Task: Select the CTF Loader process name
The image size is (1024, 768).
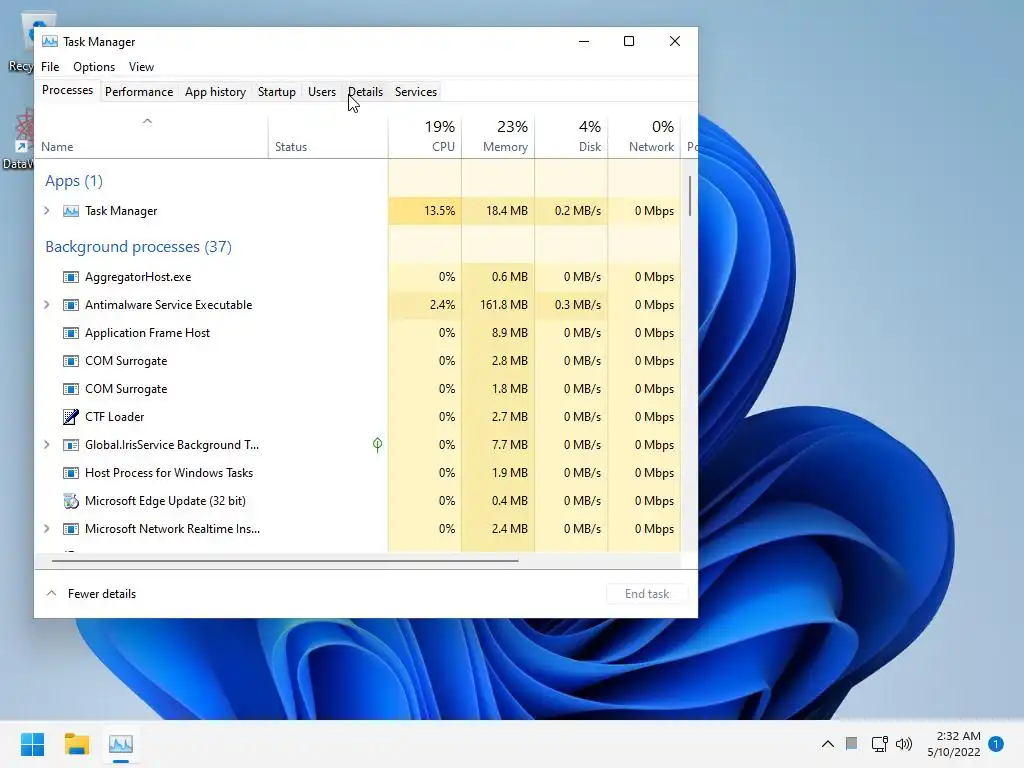Action: (114, 417)
